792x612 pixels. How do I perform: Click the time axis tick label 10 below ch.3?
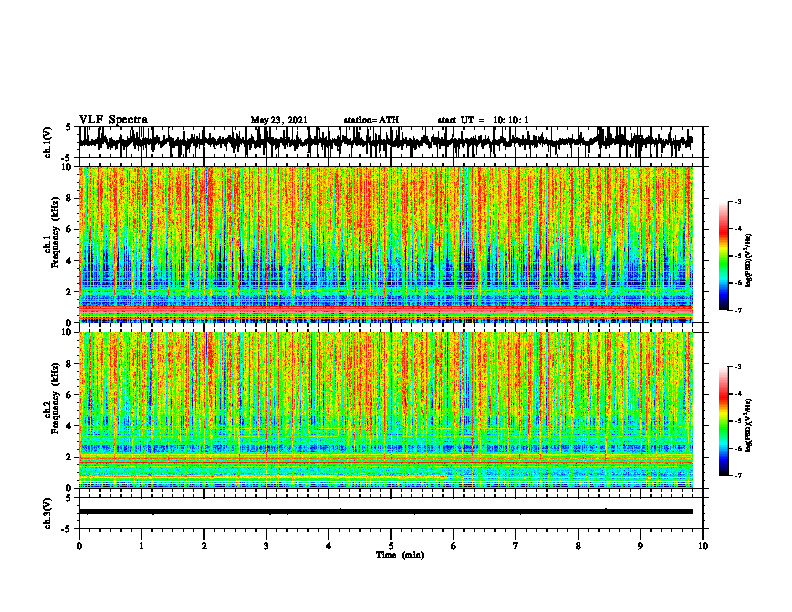pyautogui.click(x=703, y=546)
